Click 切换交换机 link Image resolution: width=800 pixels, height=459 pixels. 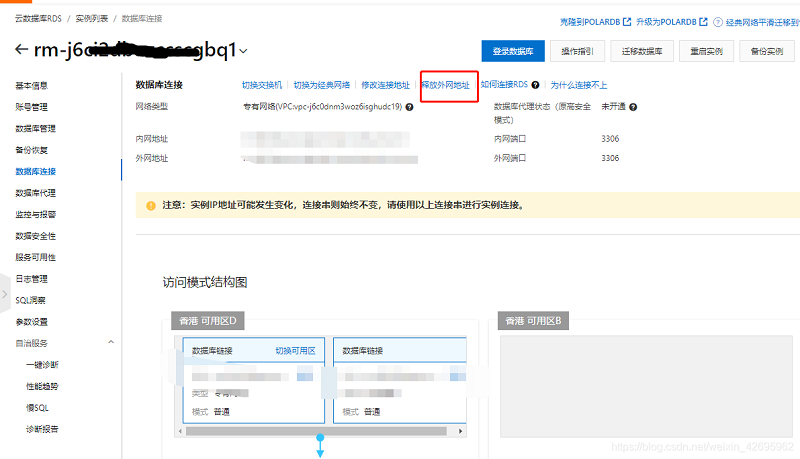[x=262, y=85]
